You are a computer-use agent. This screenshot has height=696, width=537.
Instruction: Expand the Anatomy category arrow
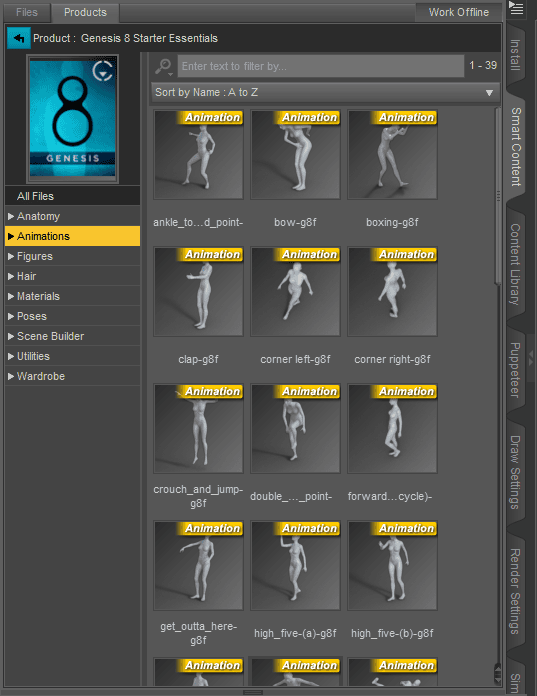tap(11, 216)
